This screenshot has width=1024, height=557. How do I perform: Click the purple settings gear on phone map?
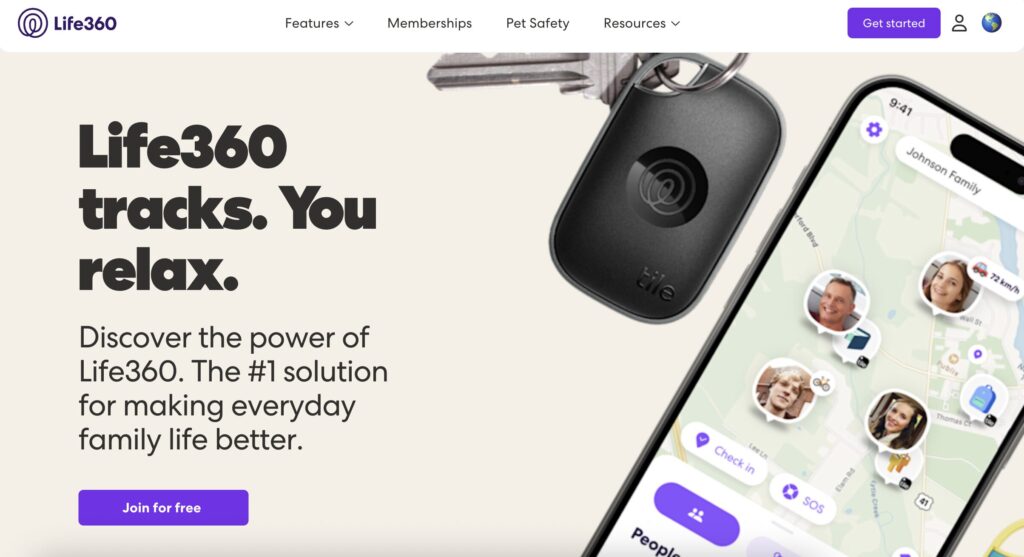click(x=874, y=129)
